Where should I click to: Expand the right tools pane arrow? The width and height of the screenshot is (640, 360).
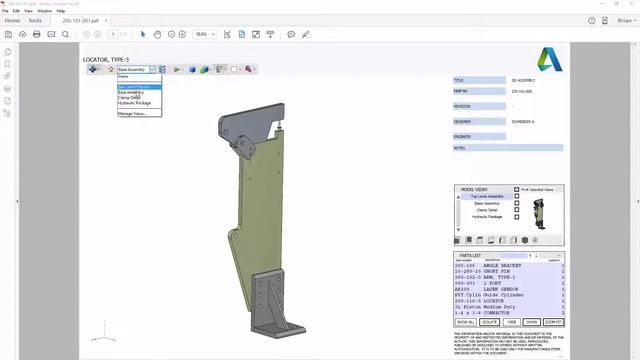pos(638,201)
